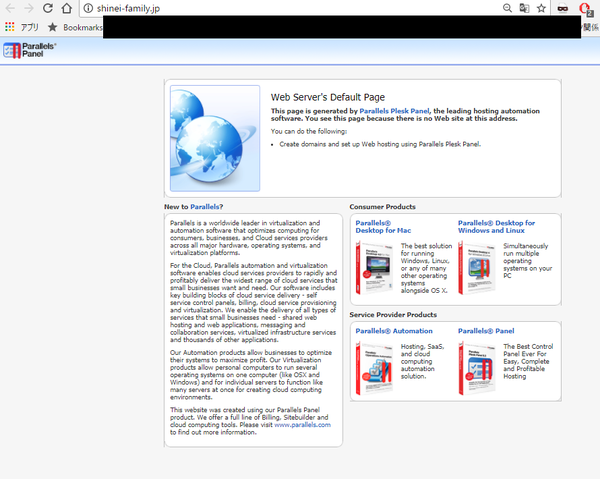Viewport: 600px width, 479px height.
Task: Bookmark this page with the star icon
Action: pos(541,8)
